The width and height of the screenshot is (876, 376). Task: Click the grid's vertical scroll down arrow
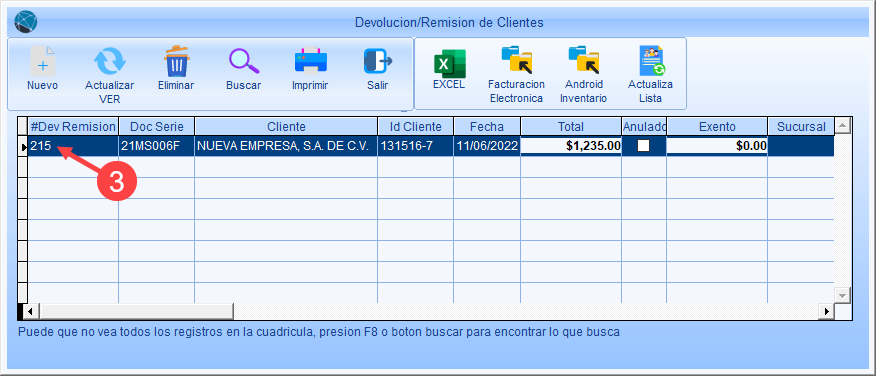(842, 294)
